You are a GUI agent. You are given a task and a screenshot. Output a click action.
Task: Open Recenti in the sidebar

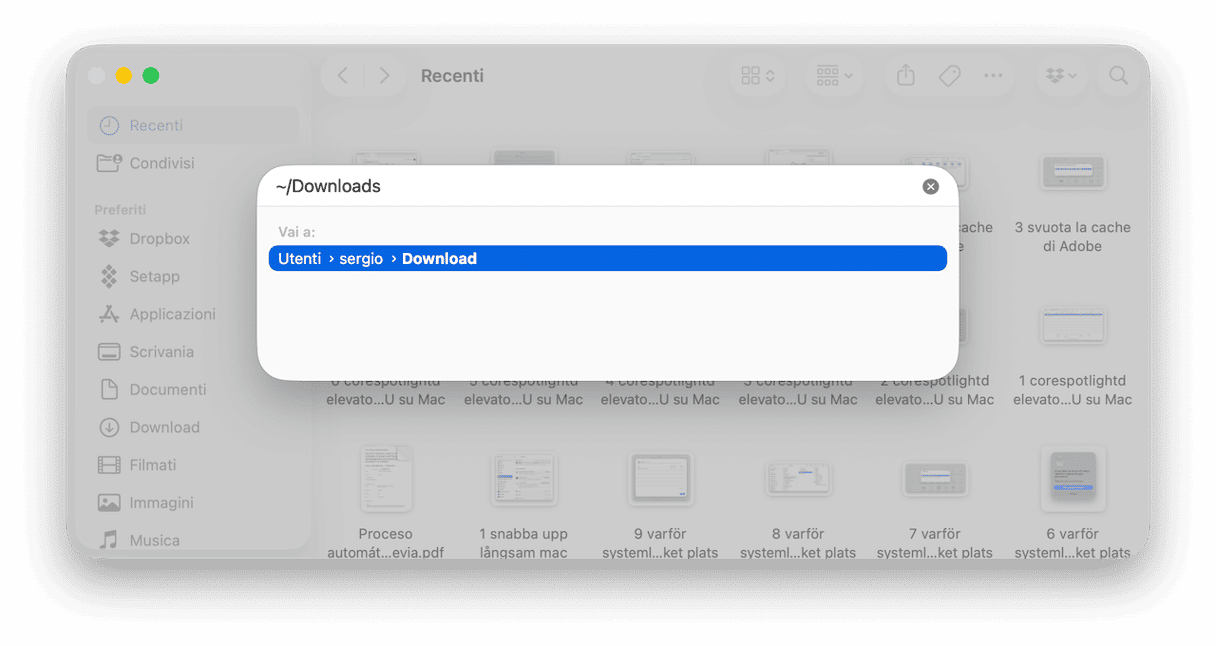193,125
